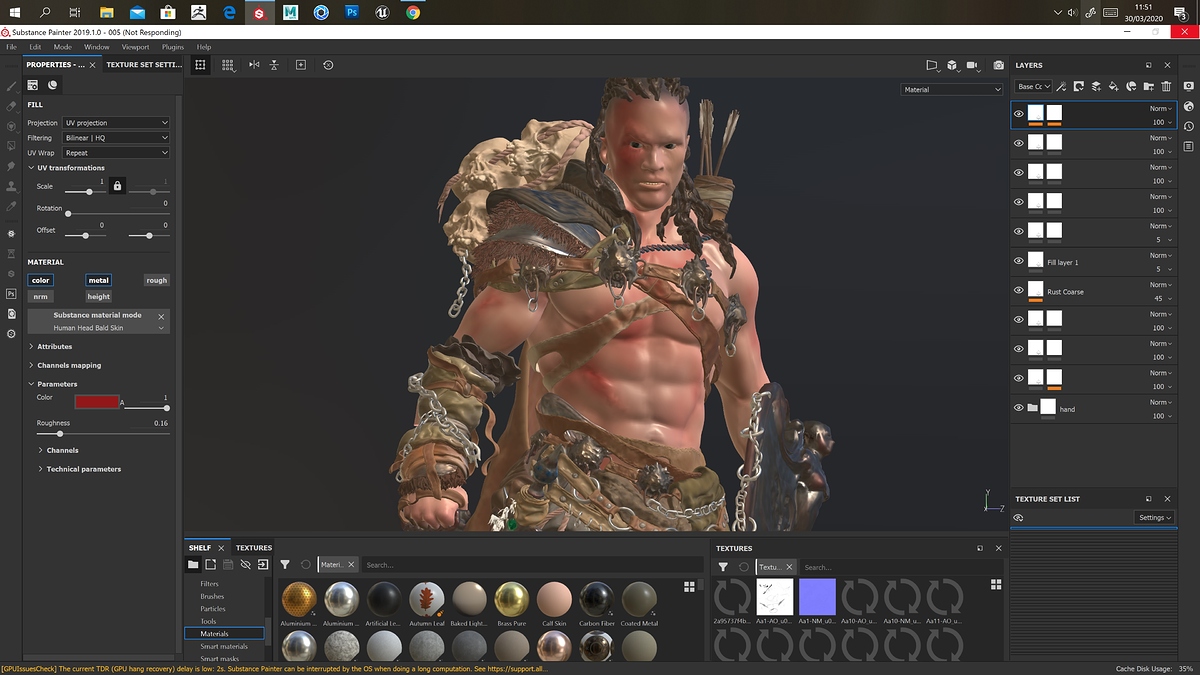The width and height of the screenshot is (1200, 675).
Task: Open the Filtering Bilinear HQ dropdown
Action: (116, 138)
